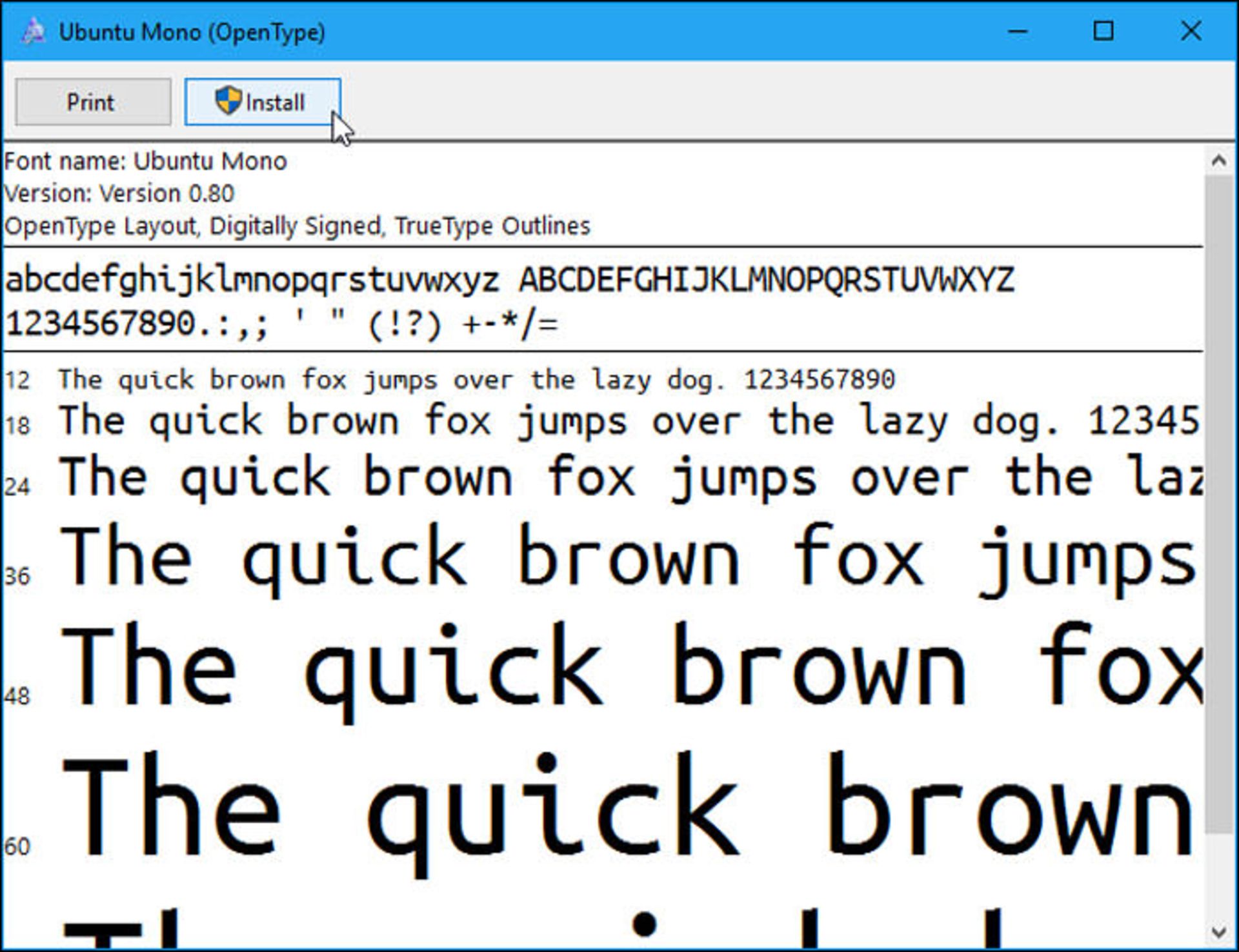
Task: Click the lowercase and uppercase alphabet sample line
Action: tap(510, 281)
